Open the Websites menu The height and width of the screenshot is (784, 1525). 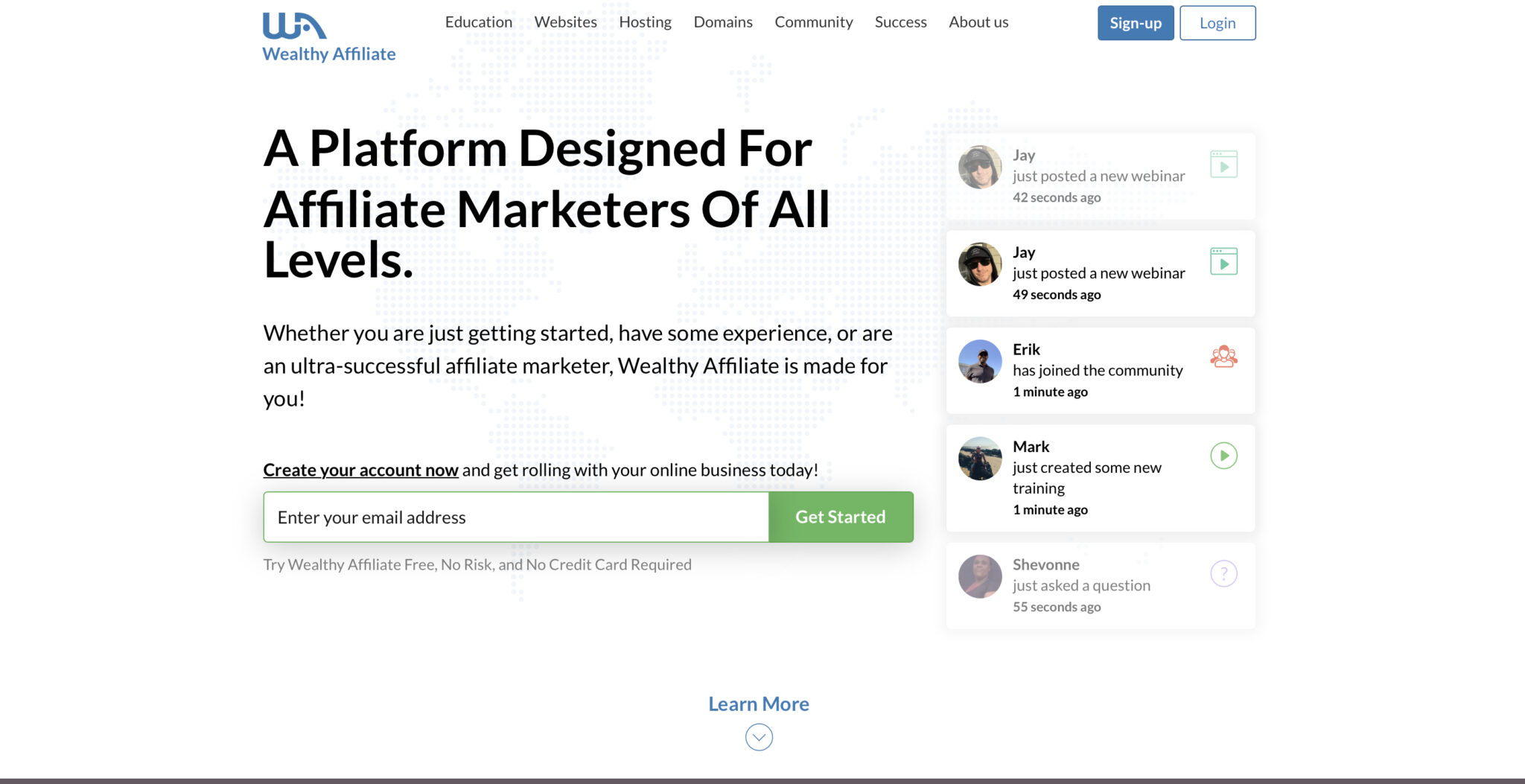tap(566, 22)
